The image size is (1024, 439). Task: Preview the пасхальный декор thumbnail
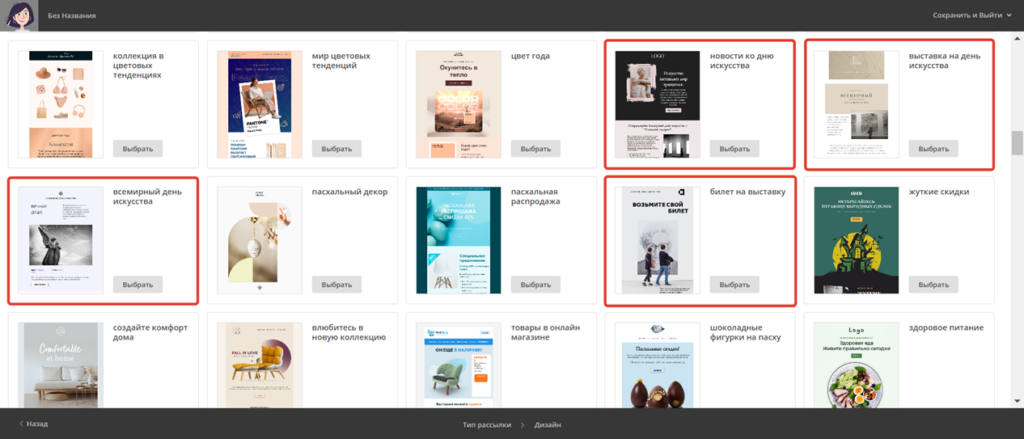pos(259,240)
